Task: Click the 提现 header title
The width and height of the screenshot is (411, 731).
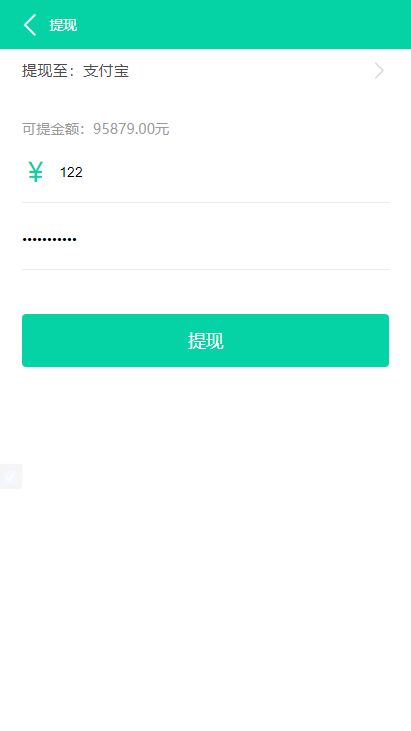Action: coord(63,25)
